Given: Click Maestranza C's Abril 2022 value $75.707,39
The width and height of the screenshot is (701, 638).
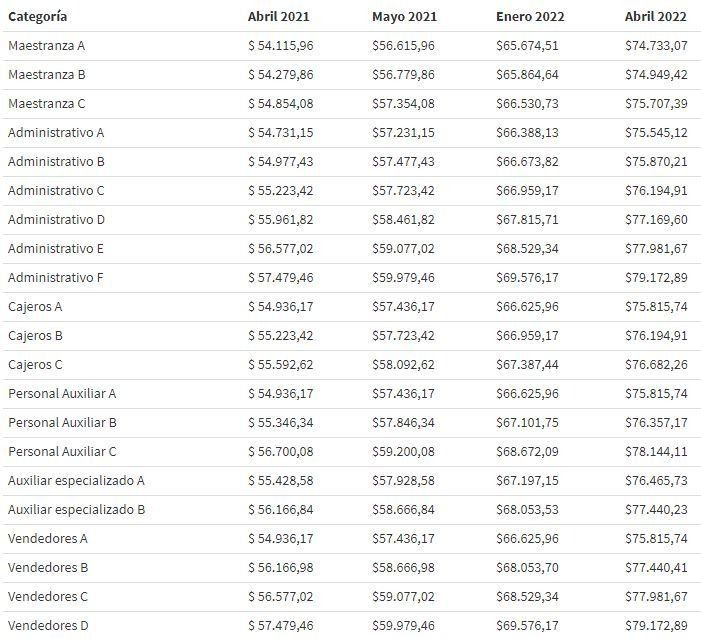Looking at the screenshot, I should click(x=656, y=104).
